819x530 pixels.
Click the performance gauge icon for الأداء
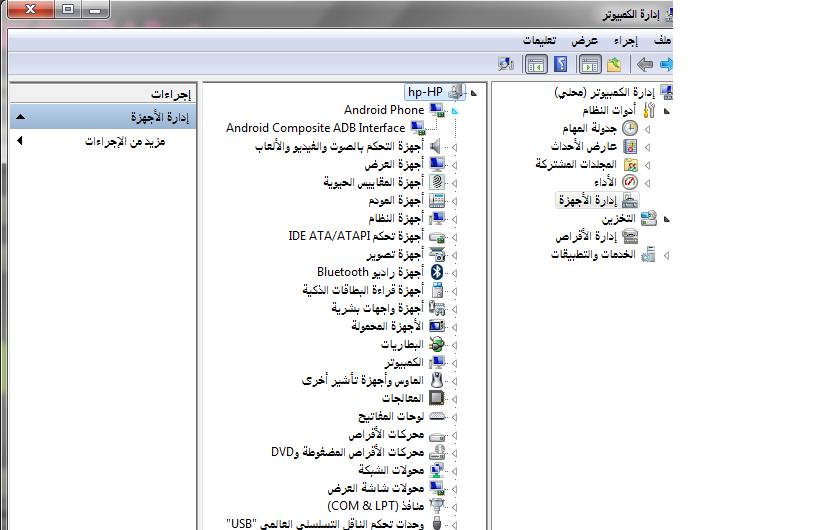tap(630, 182)
